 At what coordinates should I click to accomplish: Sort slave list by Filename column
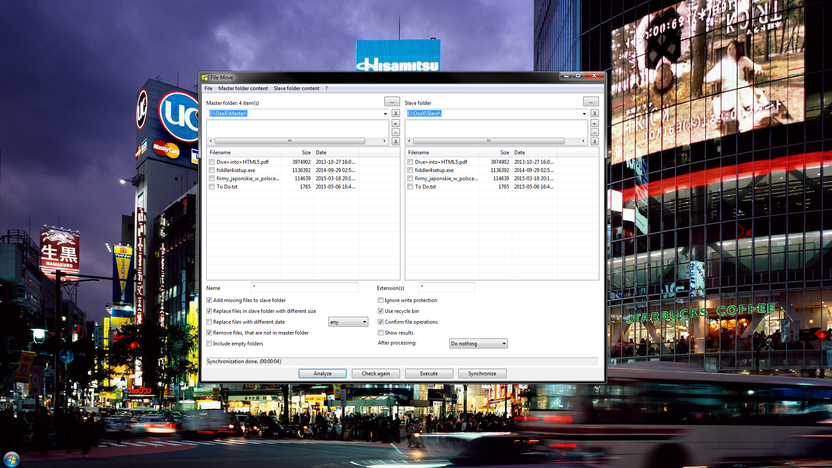pos(443,152)
